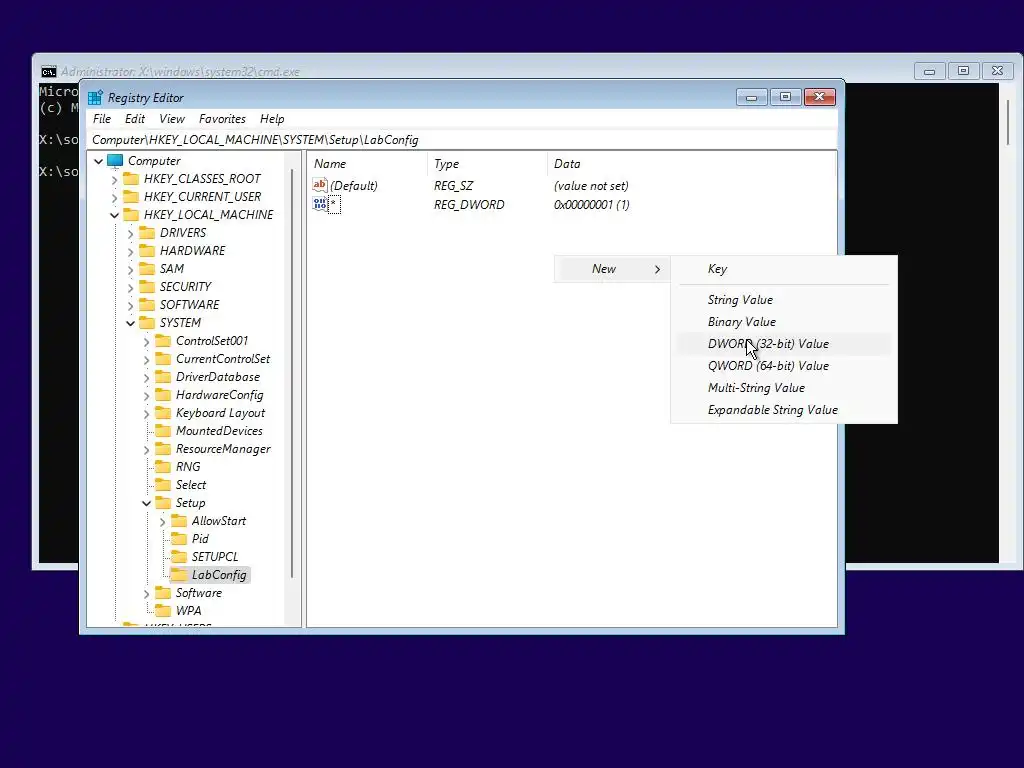Sort by the Data column header
This screenshot has height=768, width=1024.
pyautogui.click(x=691, y=164)
